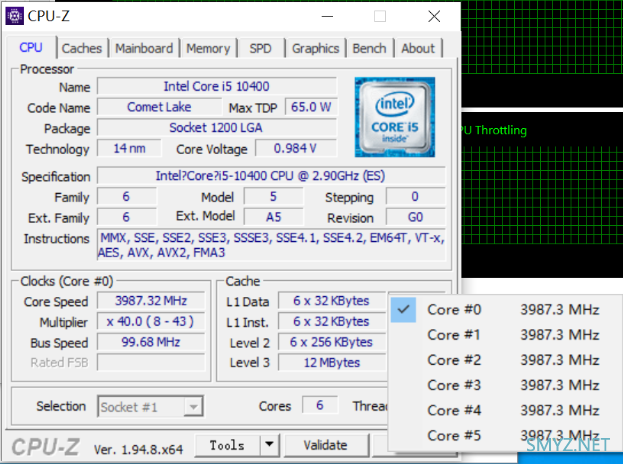The width and height of the screenshot is (623, 464).
Task: Click Ver. 1.94.8.x64 version text
Action: [x=139, y=450]
